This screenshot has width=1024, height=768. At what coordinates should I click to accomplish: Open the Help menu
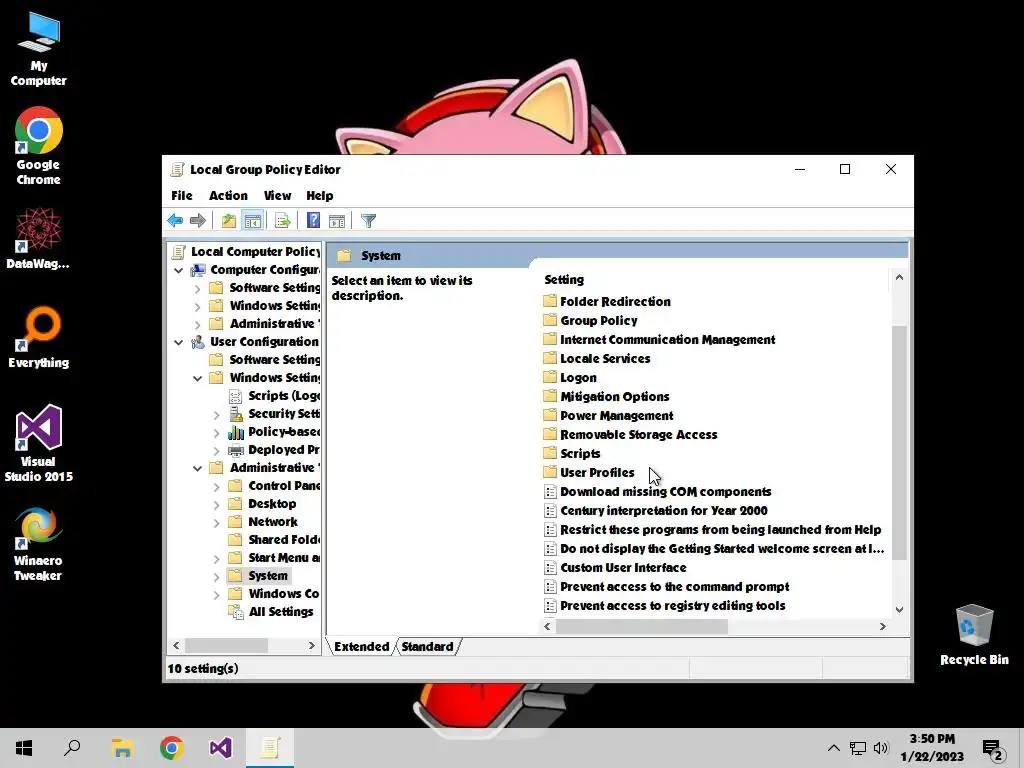point(319,196)
